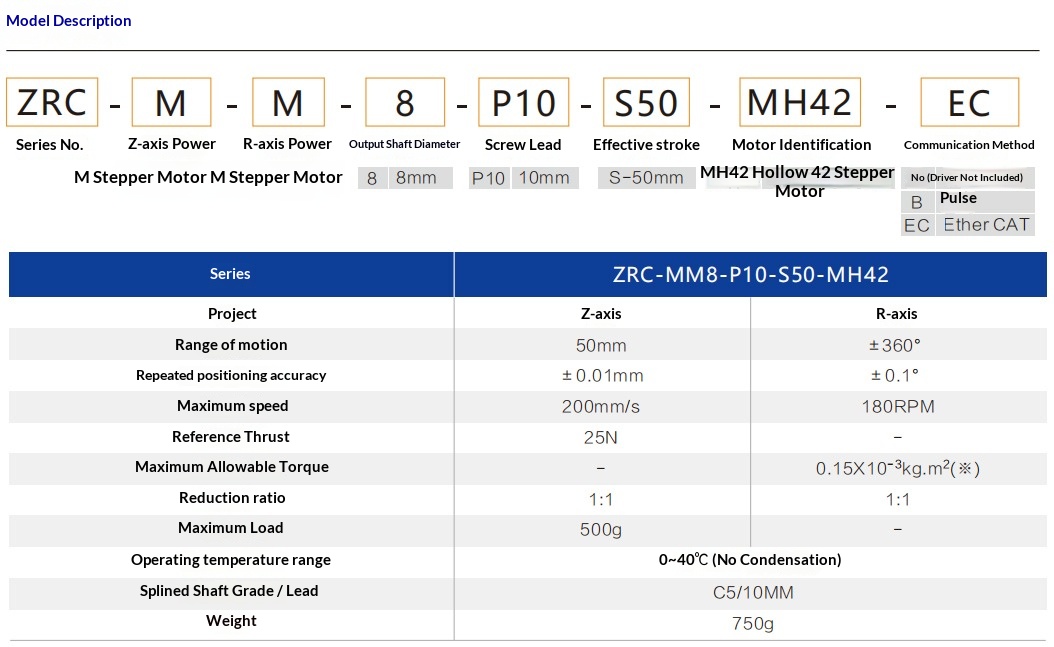
Task: Click the C5/10MM value
Action: (x=753, y=593)
